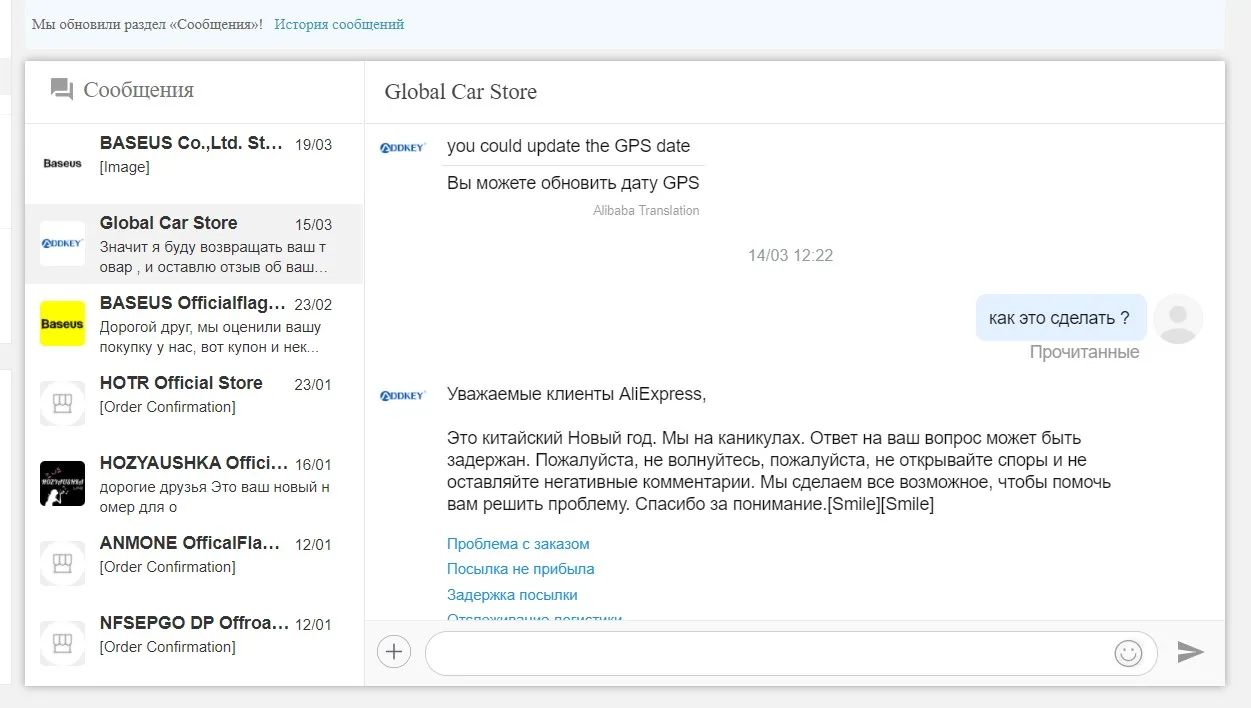Image resolution: width=1251 pixels, height=708 pixels.
Task: Click the Alibaba Translation label
Action: pos(646,210)
